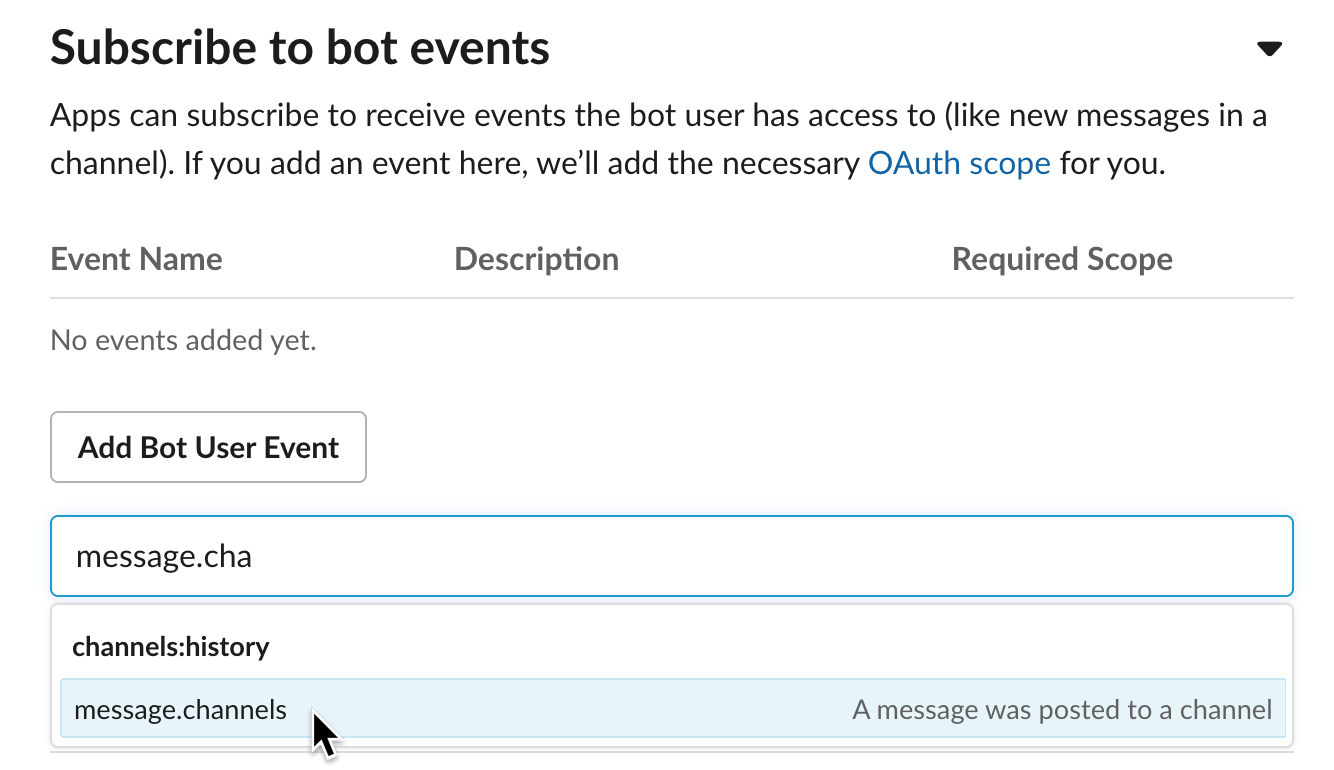Focus the event search field containing message.cha
Image resolution: width=1334 pixels, height=770 pixels.
point(670,556)
